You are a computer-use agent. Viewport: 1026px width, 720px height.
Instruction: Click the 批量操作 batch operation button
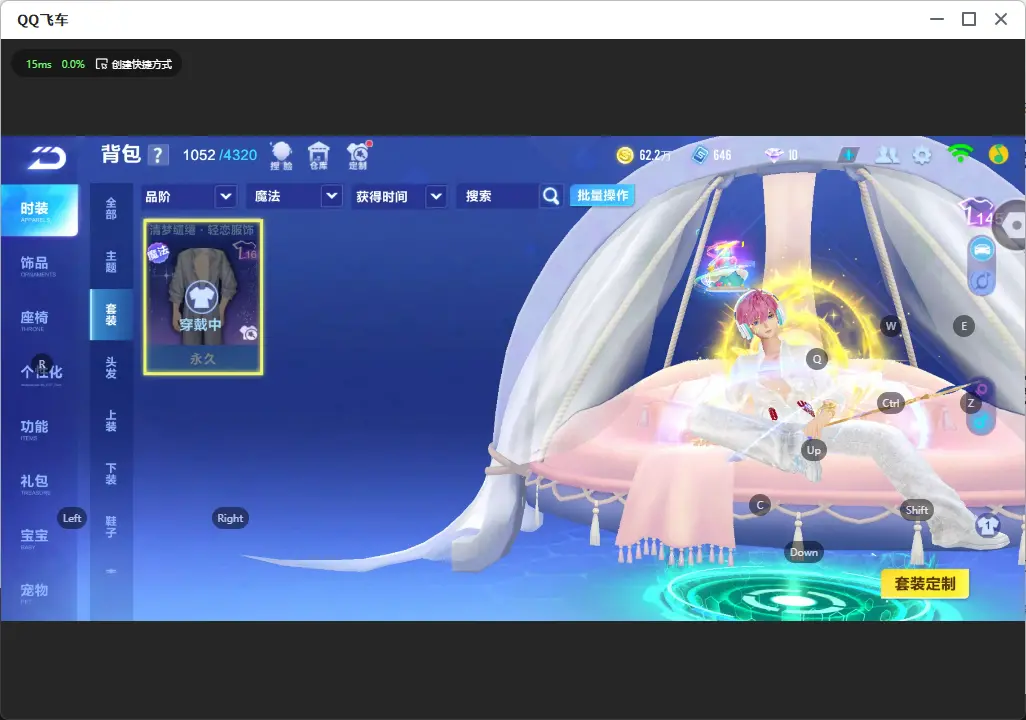tap(602, 196)
